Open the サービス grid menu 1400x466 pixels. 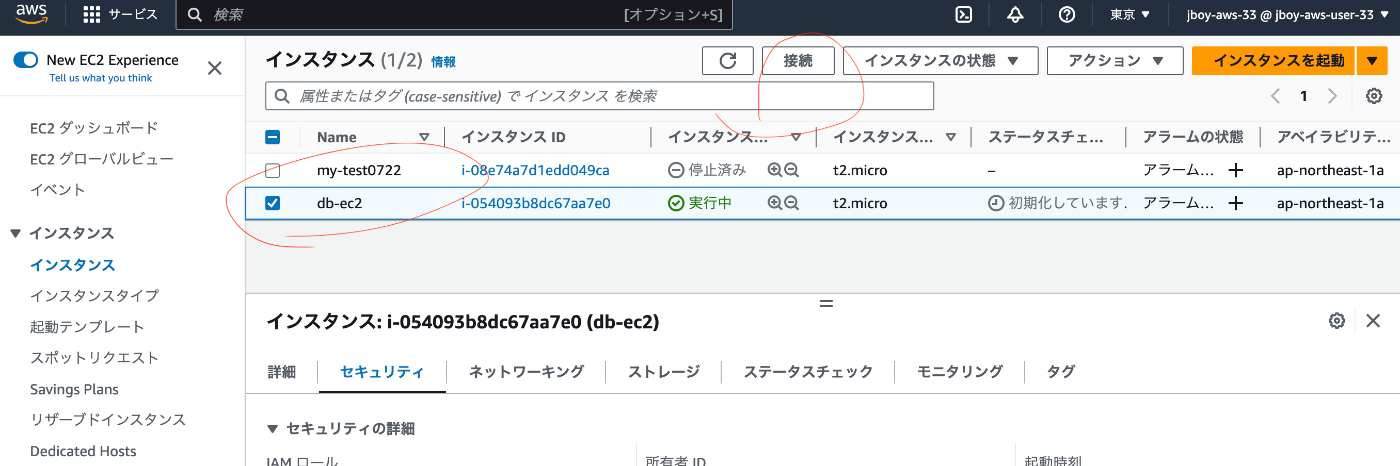tap(120, 15)
